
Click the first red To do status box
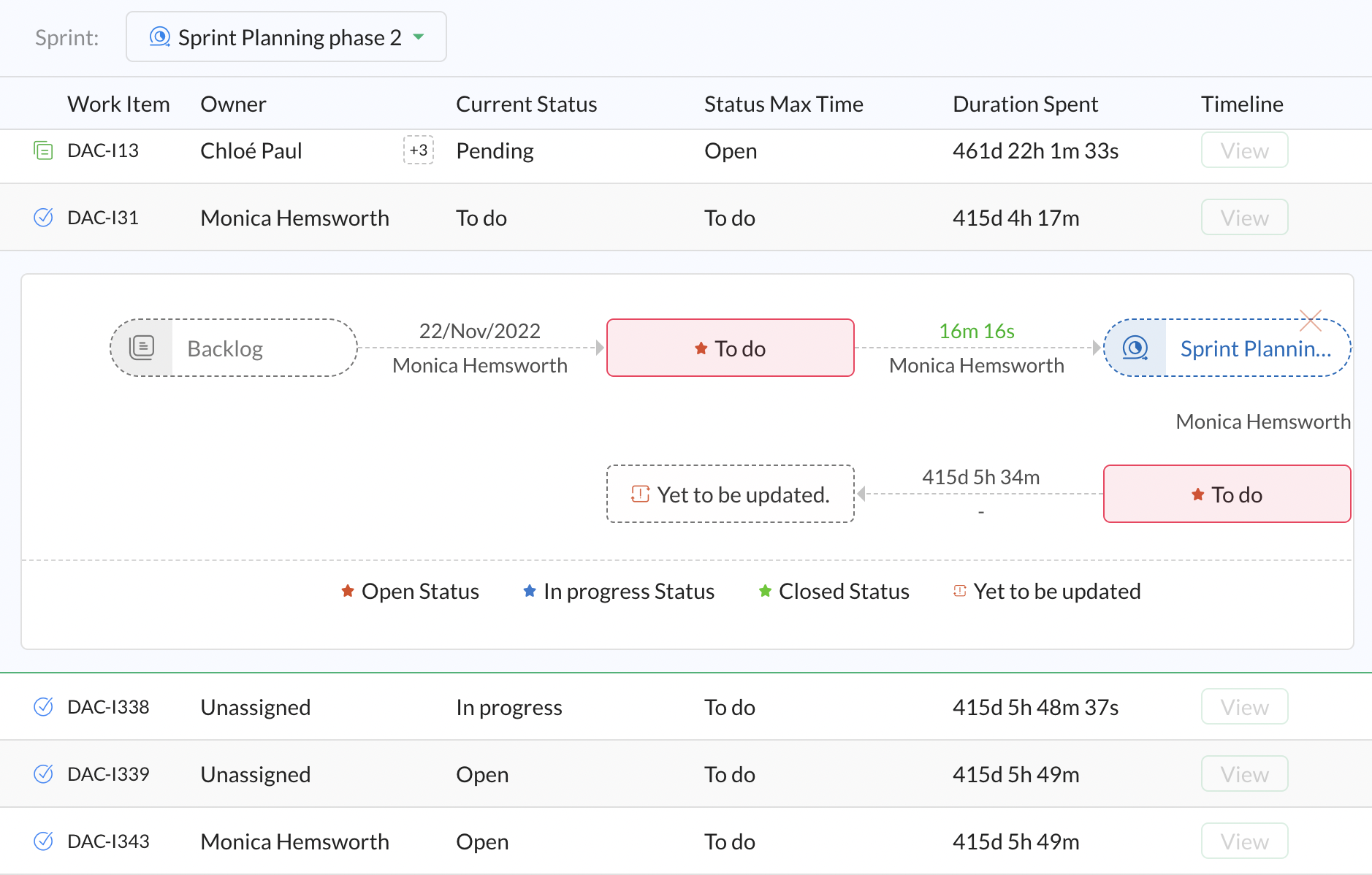[x=730, y=348]
